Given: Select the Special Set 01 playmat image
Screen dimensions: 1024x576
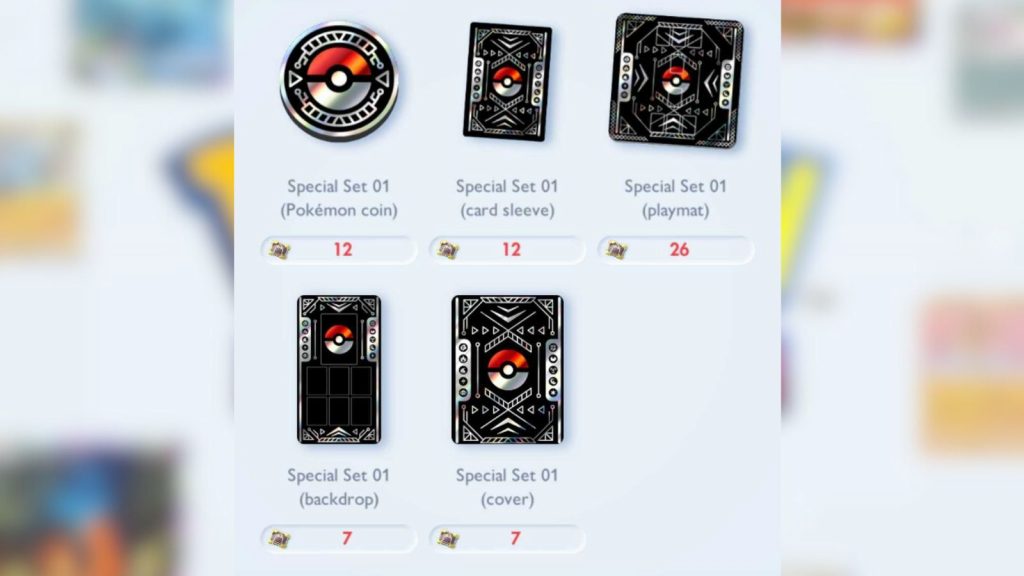Looking at the screenshot, I should (x=676, y=80).
